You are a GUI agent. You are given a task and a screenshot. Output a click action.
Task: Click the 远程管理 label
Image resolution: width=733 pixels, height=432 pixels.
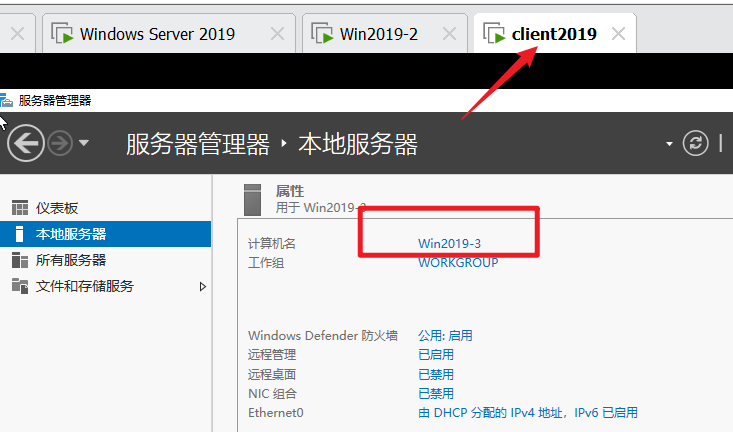point(272,355)
